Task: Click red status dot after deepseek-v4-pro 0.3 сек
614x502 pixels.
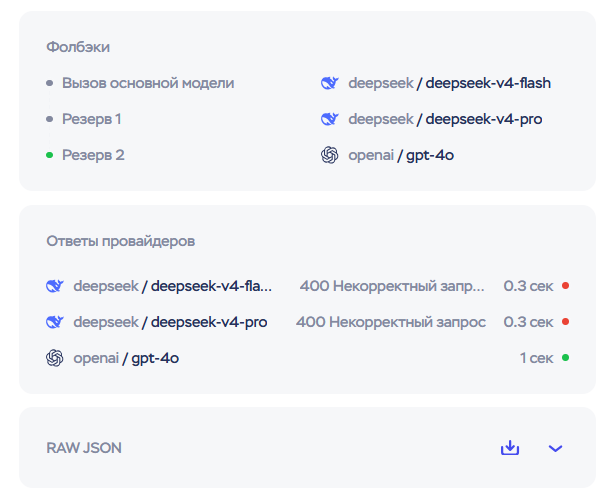Action: 565,321
